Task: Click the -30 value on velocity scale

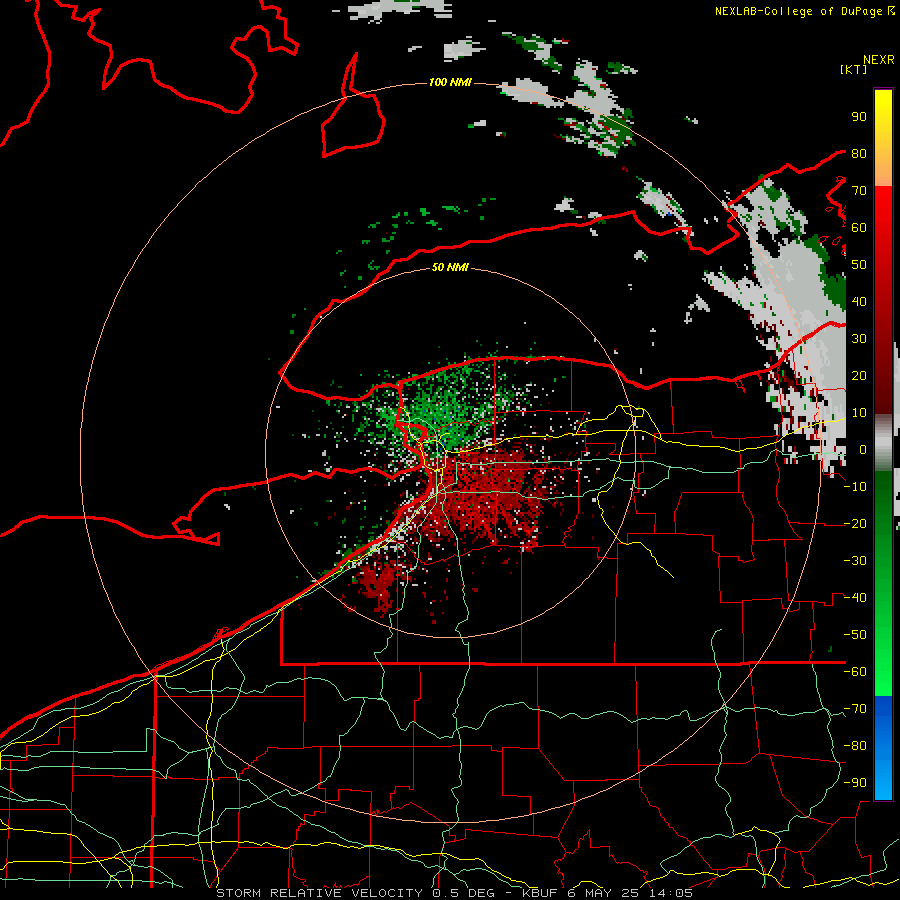Action: [x=855, y=561]
